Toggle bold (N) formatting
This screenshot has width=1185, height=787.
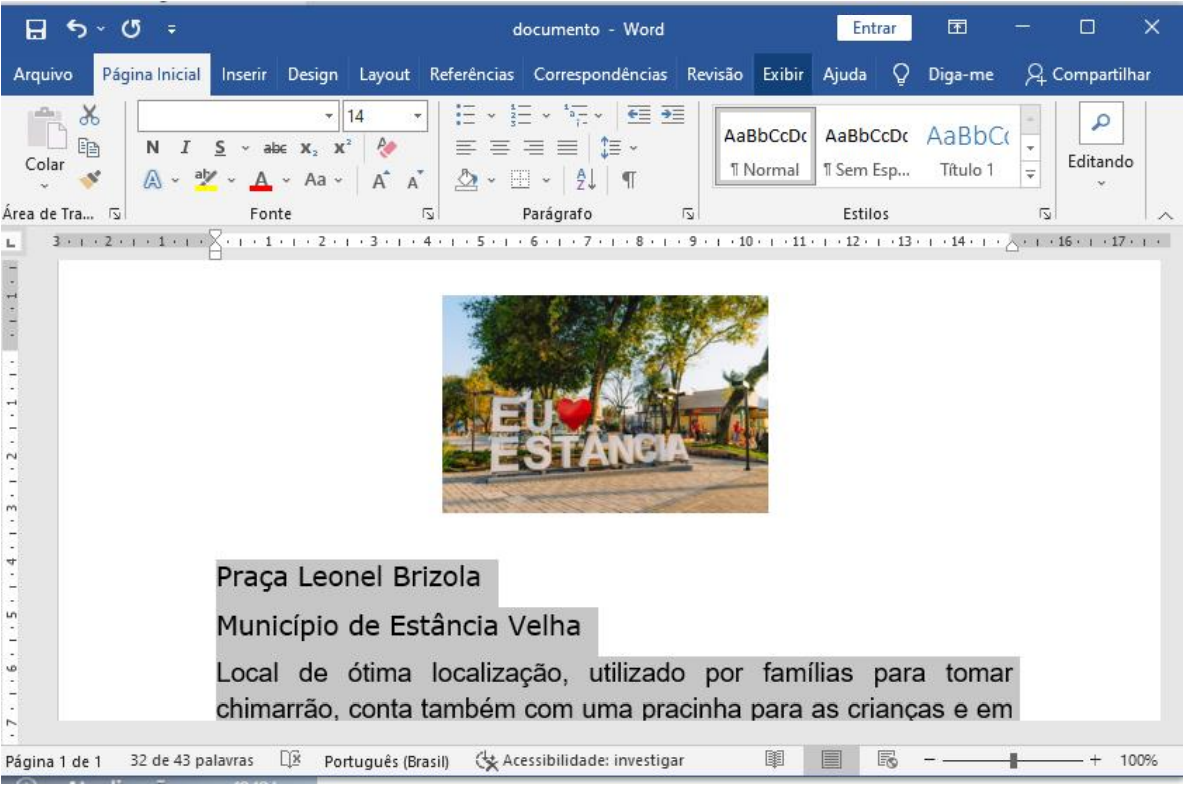(153, 147)
